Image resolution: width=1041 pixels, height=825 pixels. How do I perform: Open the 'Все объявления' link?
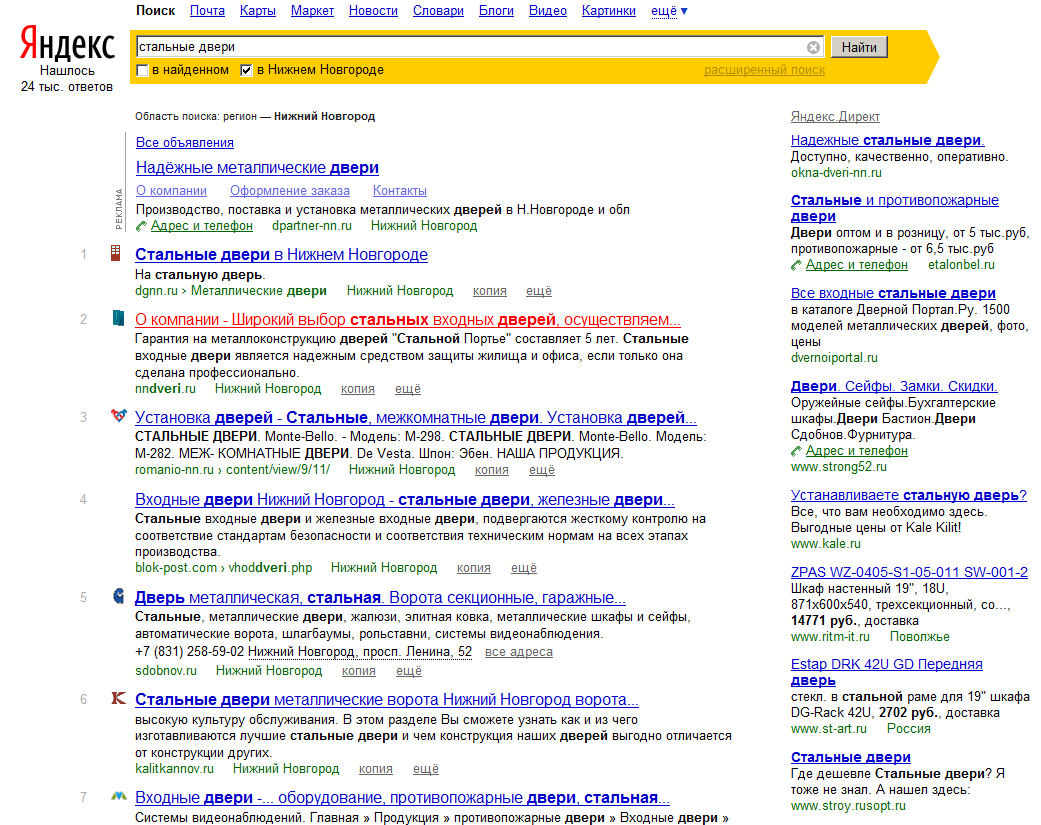185,143
